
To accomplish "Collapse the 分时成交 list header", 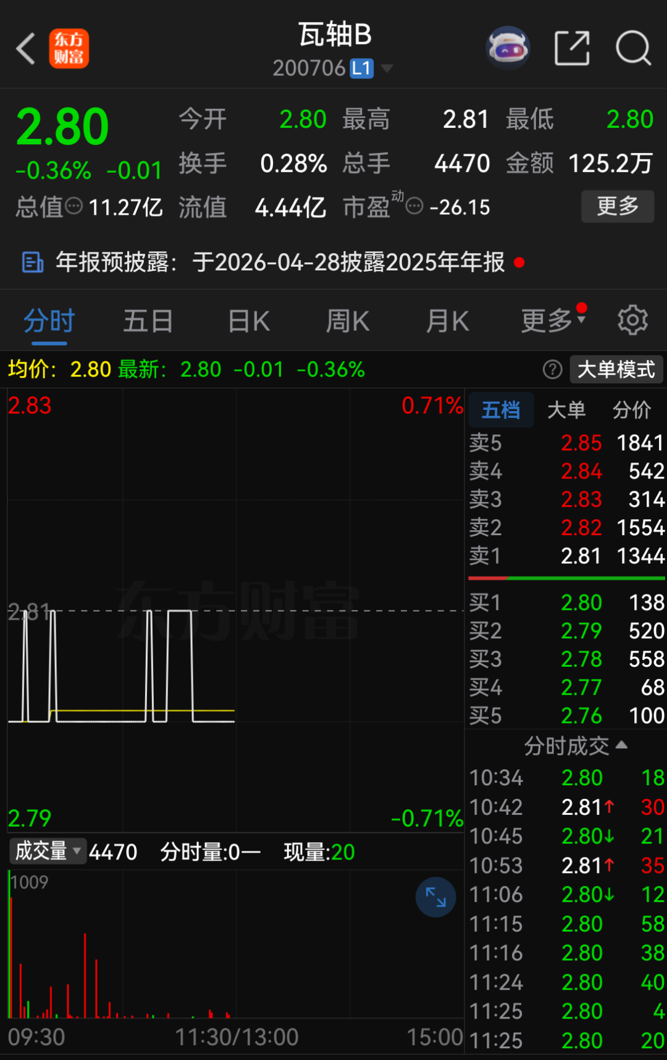I will [576, 745].
